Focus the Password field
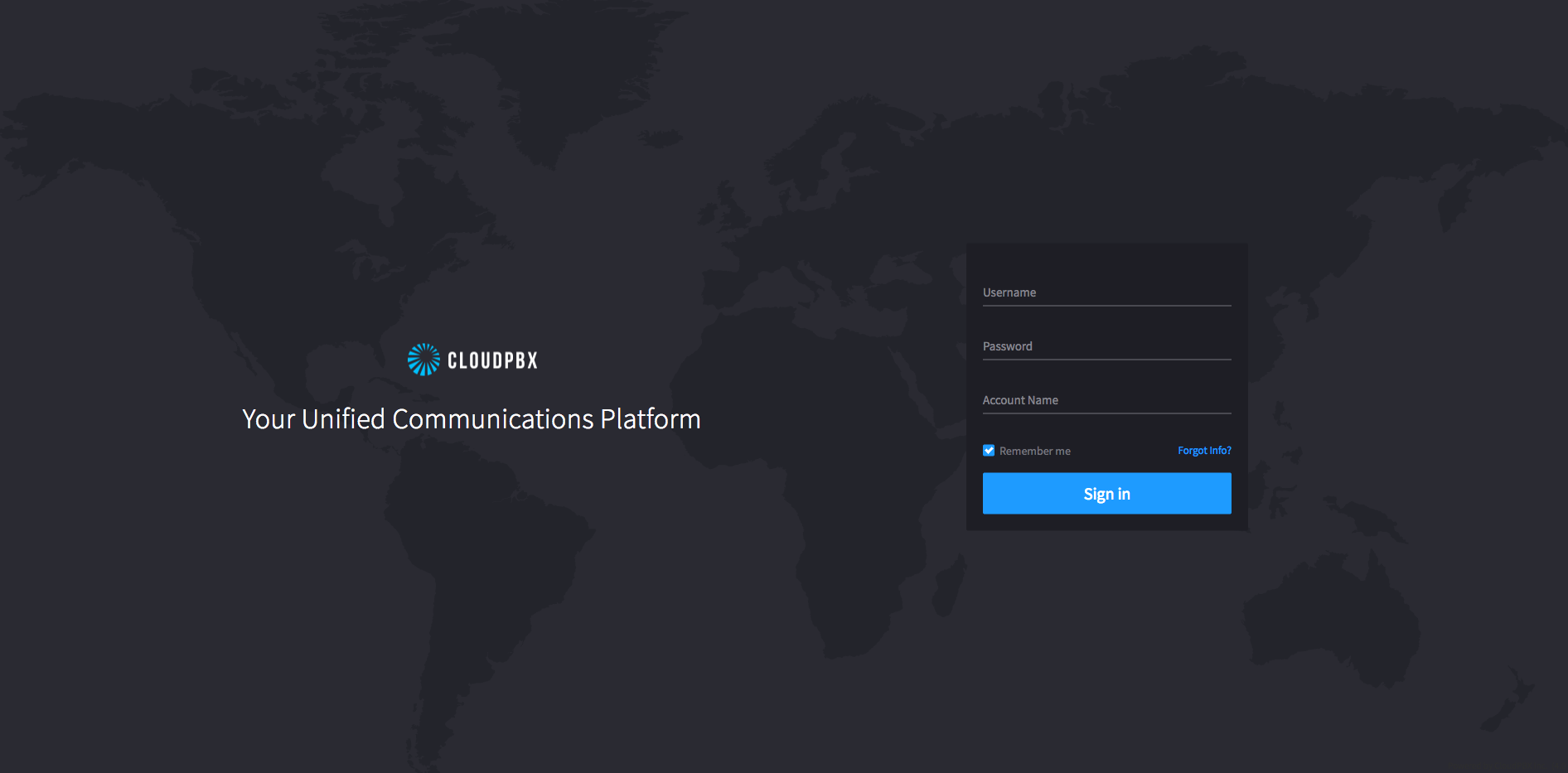This screenshot has height=773, width=1568. (1106, 346)
